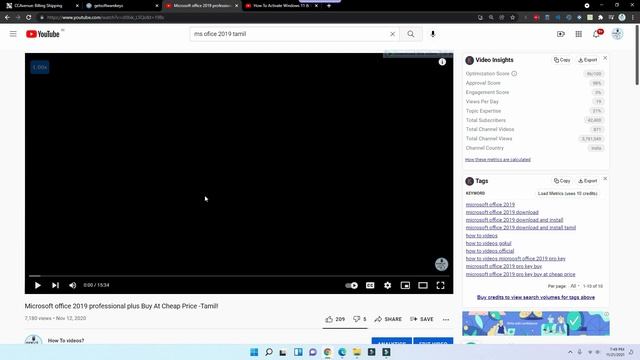640x360 pixels.
Task: Click the channel watermark in the player
Action: 441,264
